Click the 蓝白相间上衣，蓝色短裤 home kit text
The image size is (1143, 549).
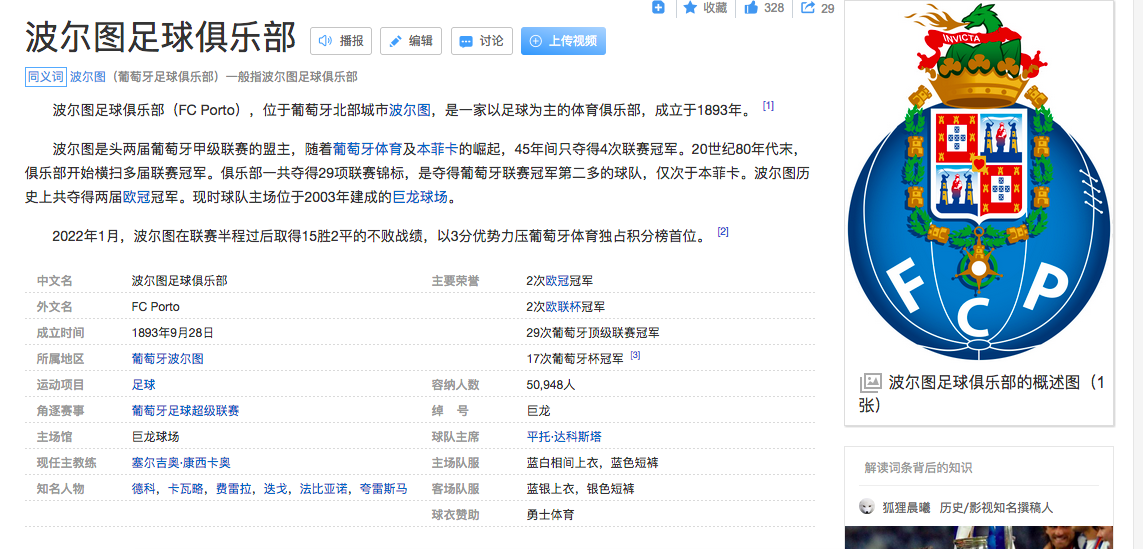point(593,462)
